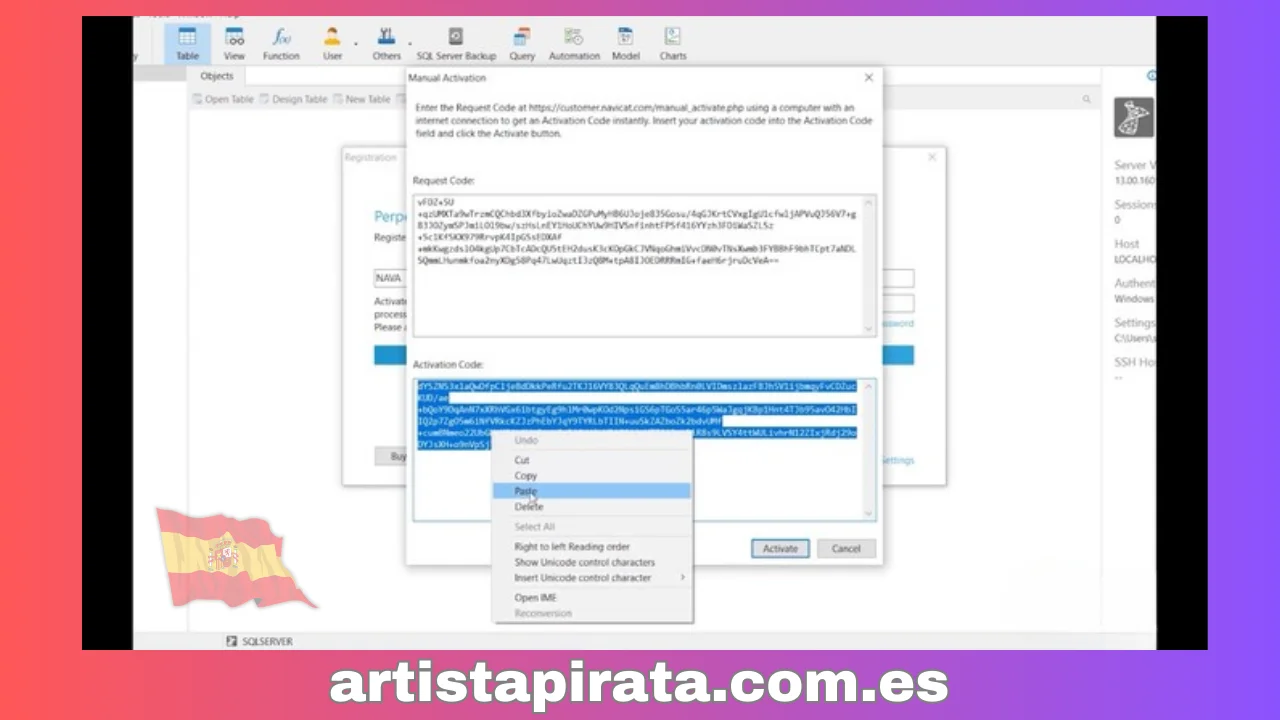
Task: Choose Select All in context menu
Action: pos(592,526)
